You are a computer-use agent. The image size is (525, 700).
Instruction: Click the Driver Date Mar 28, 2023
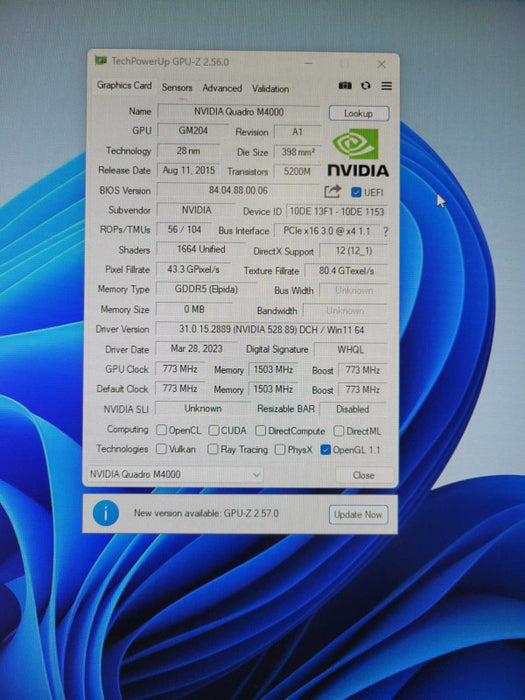(x=196, y=349)
